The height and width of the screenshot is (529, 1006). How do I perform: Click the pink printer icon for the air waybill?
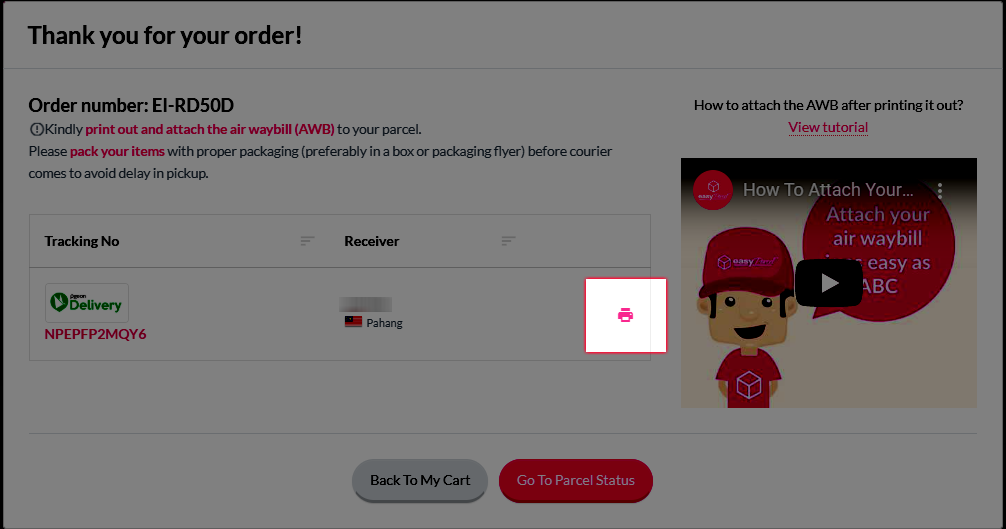point(626,315)
